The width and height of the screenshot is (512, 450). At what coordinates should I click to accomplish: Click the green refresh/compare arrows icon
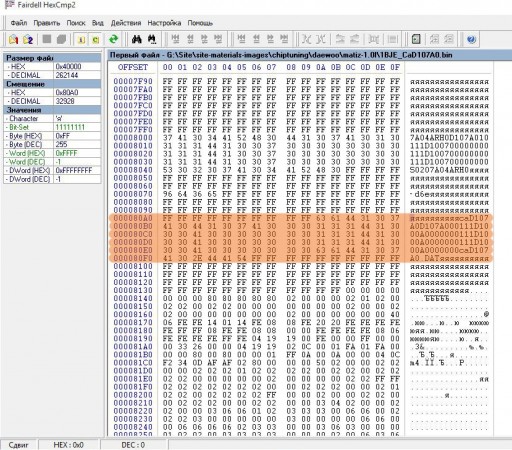(x=114, y=39)
